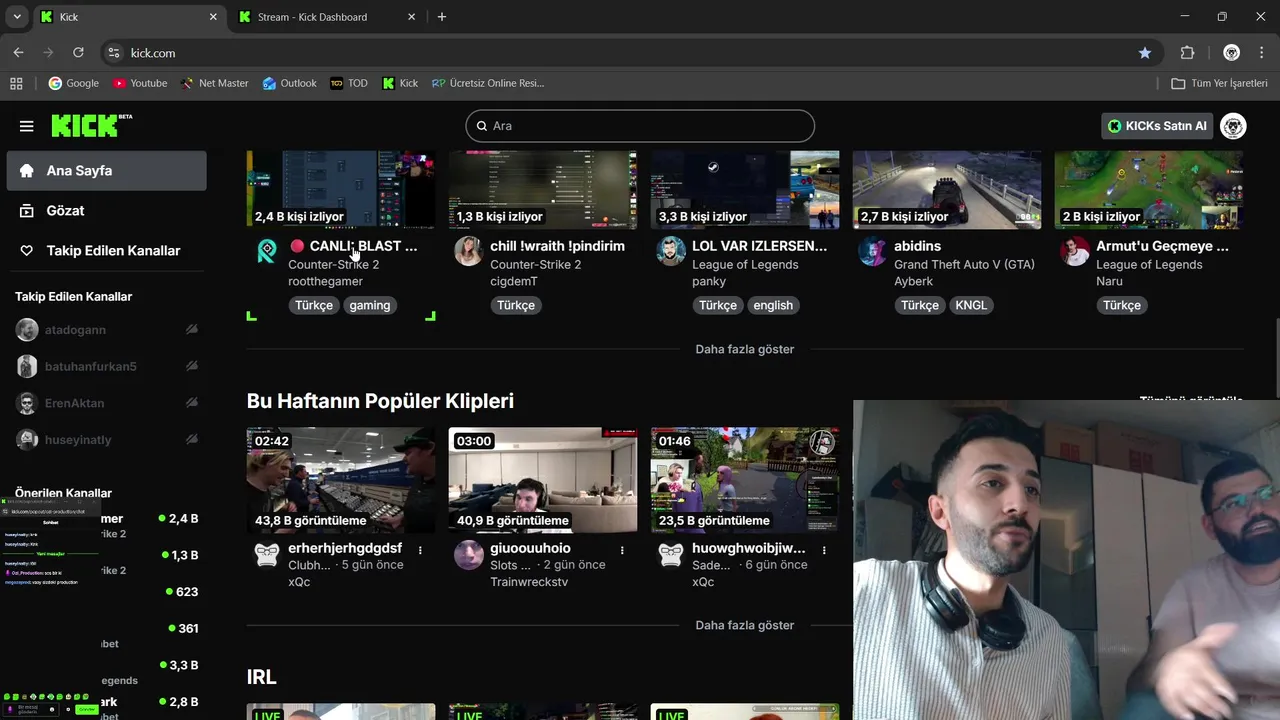The image size is (1280, 720).
Task: Open the Outlook bookmark
Action: (x=289, y=83)
